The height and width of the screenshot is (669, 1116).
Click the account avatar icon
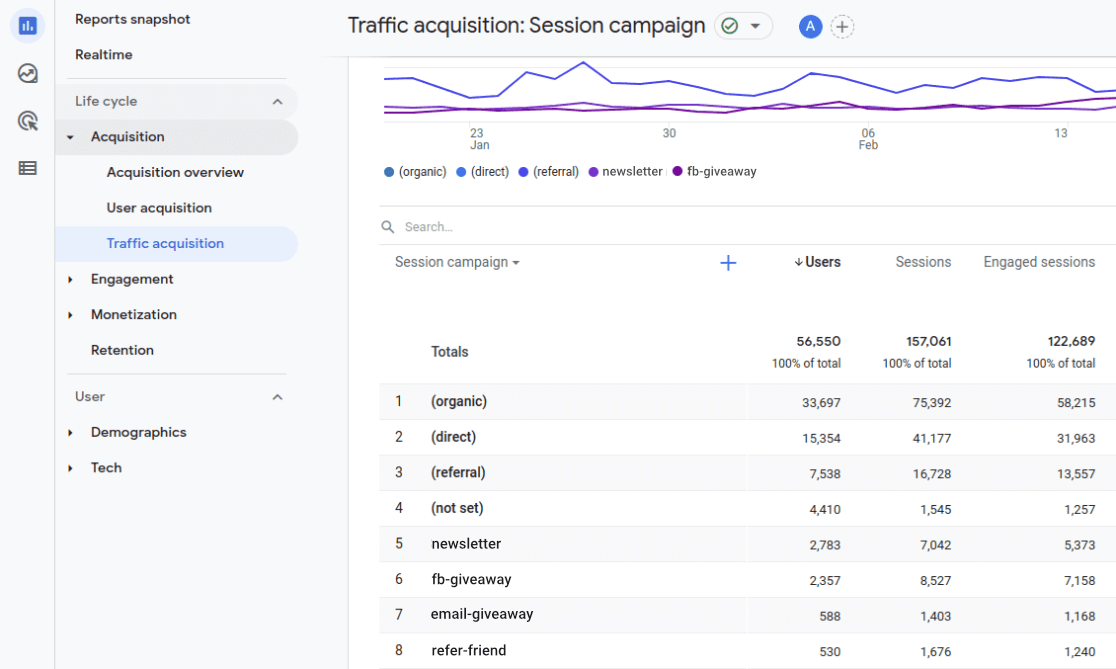pos(810,26)
